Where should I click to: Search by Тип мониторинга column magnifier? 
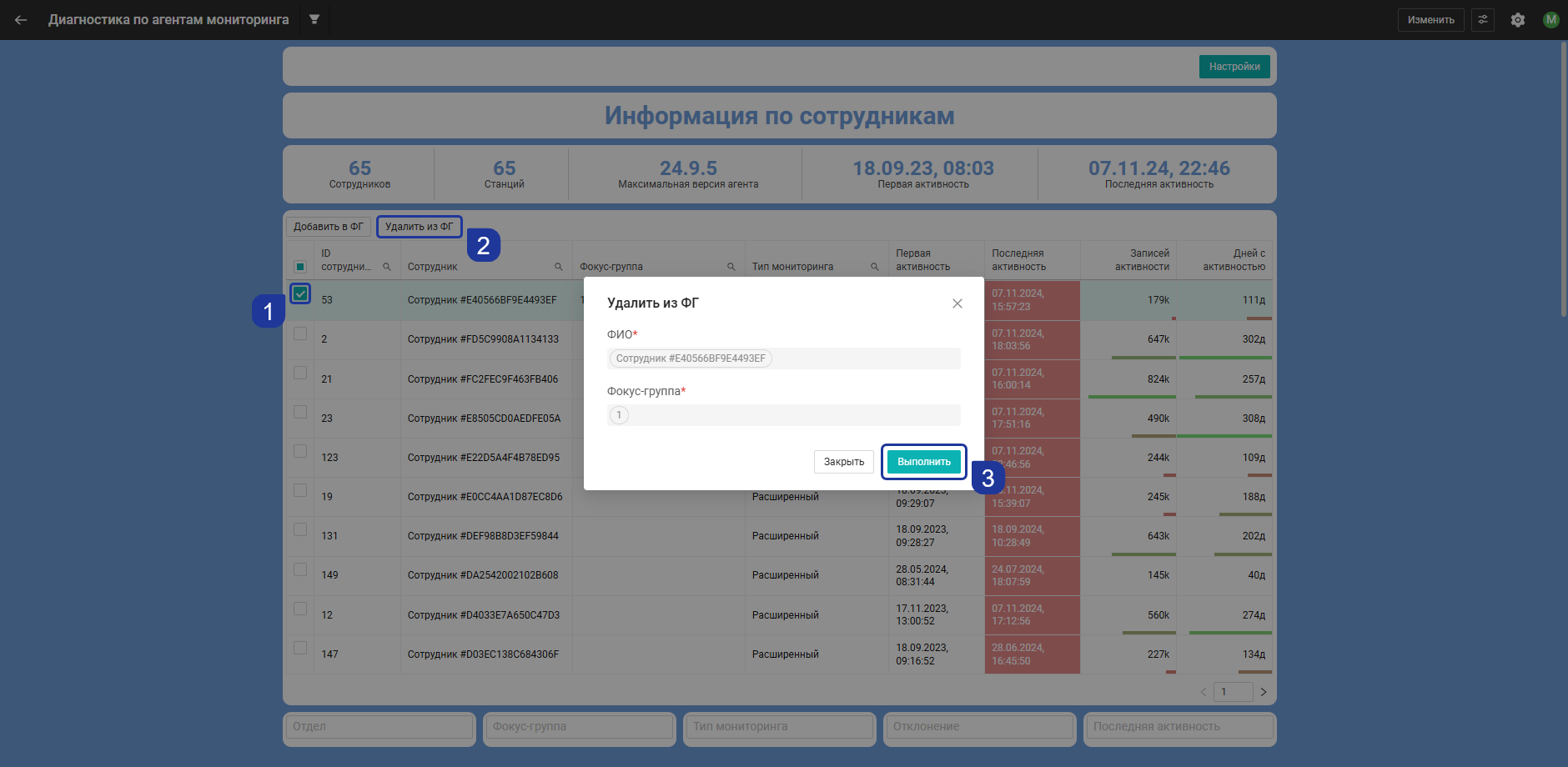(875, 267)
